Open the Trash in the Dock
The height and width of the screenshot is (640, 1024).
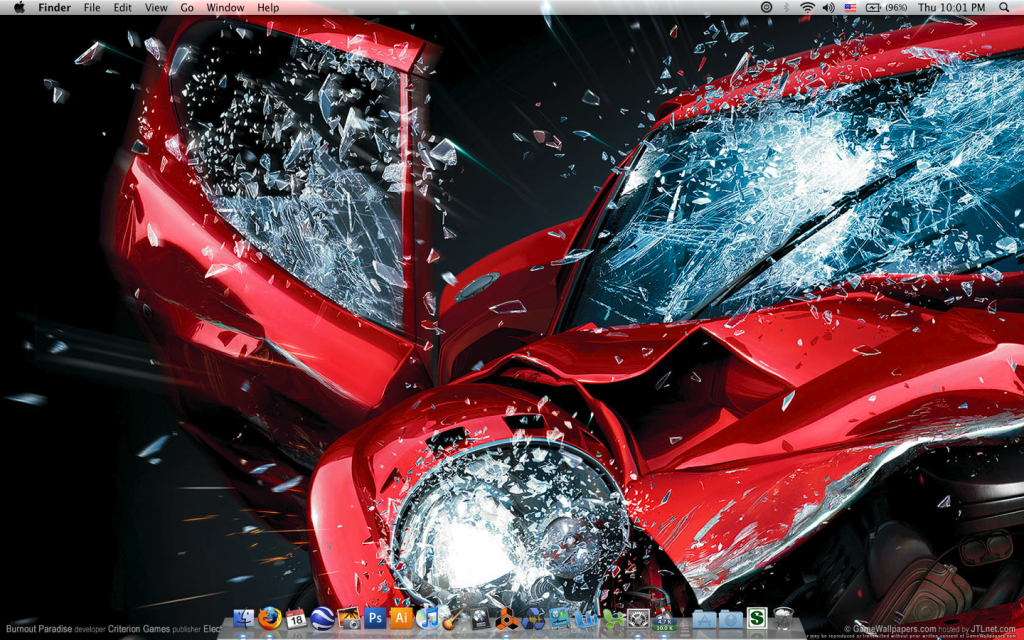[x=783, y=618]
